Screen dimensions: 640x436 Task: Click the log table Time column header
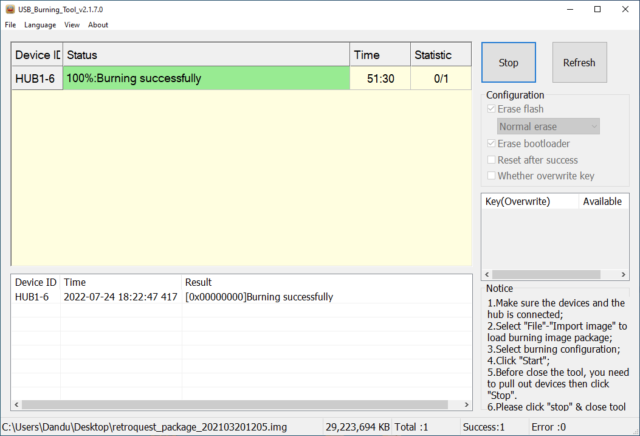click(121, 282)
